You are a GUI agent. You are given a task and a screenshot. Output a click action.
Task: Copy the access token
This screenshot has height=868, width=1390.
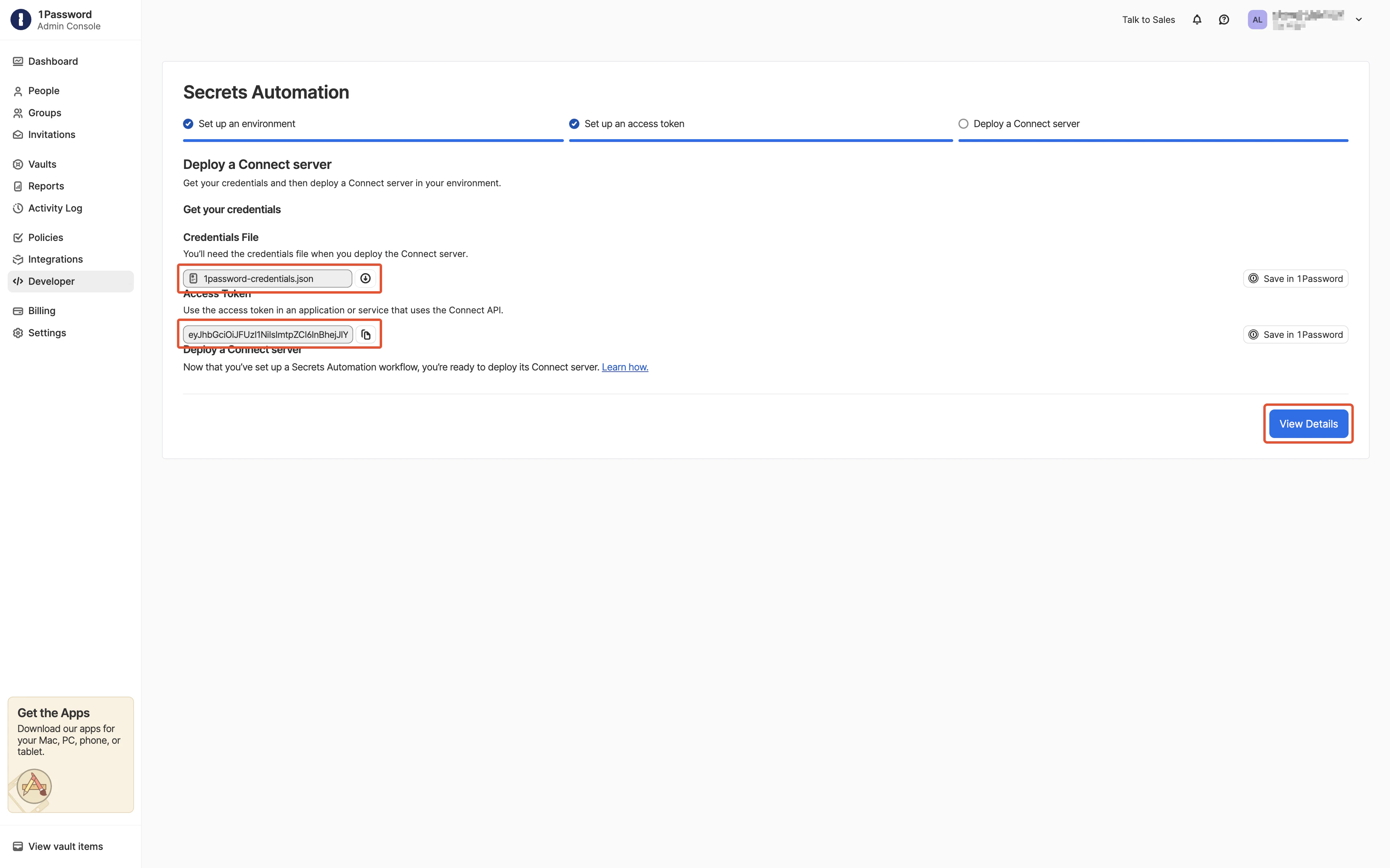[x=366, y=335]
